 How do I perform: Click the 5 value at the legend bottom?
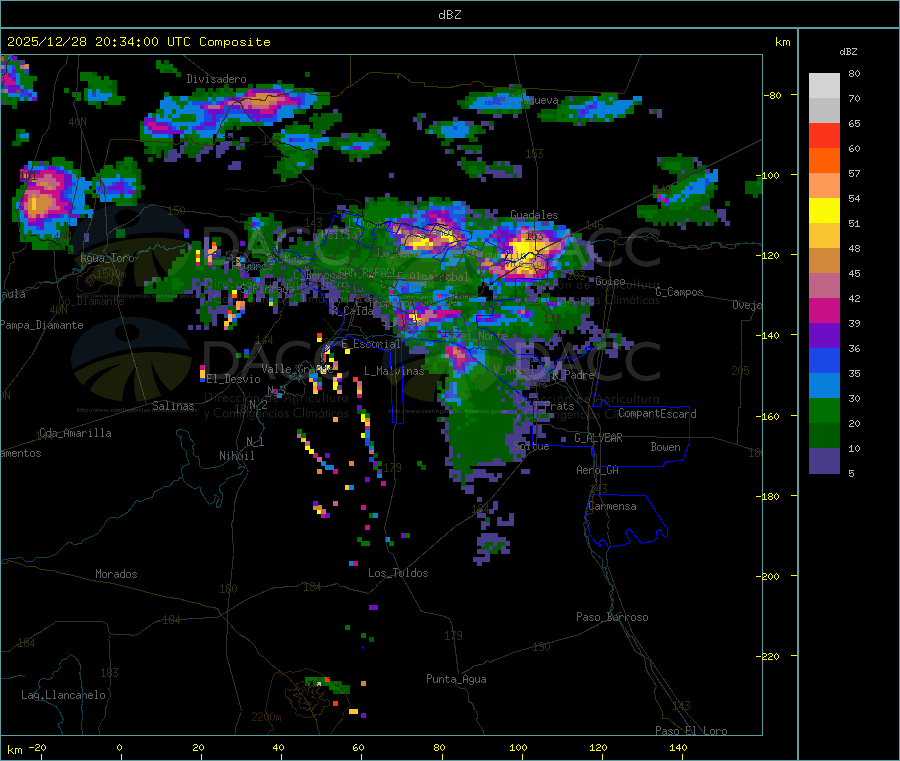851,473
